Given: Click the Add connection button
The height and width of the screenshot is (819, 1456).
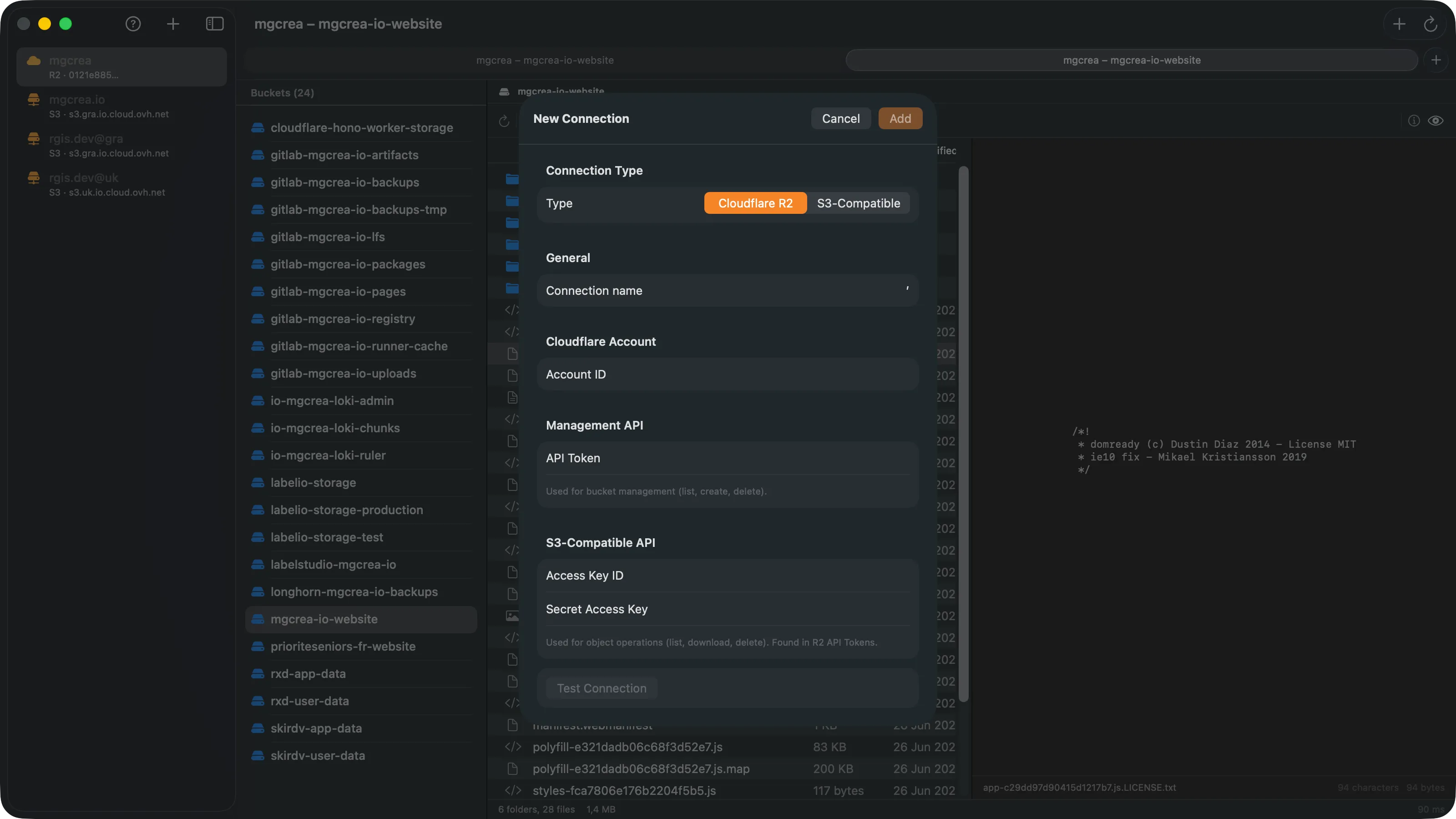Looking at the screenshot, I should point(900,119).
